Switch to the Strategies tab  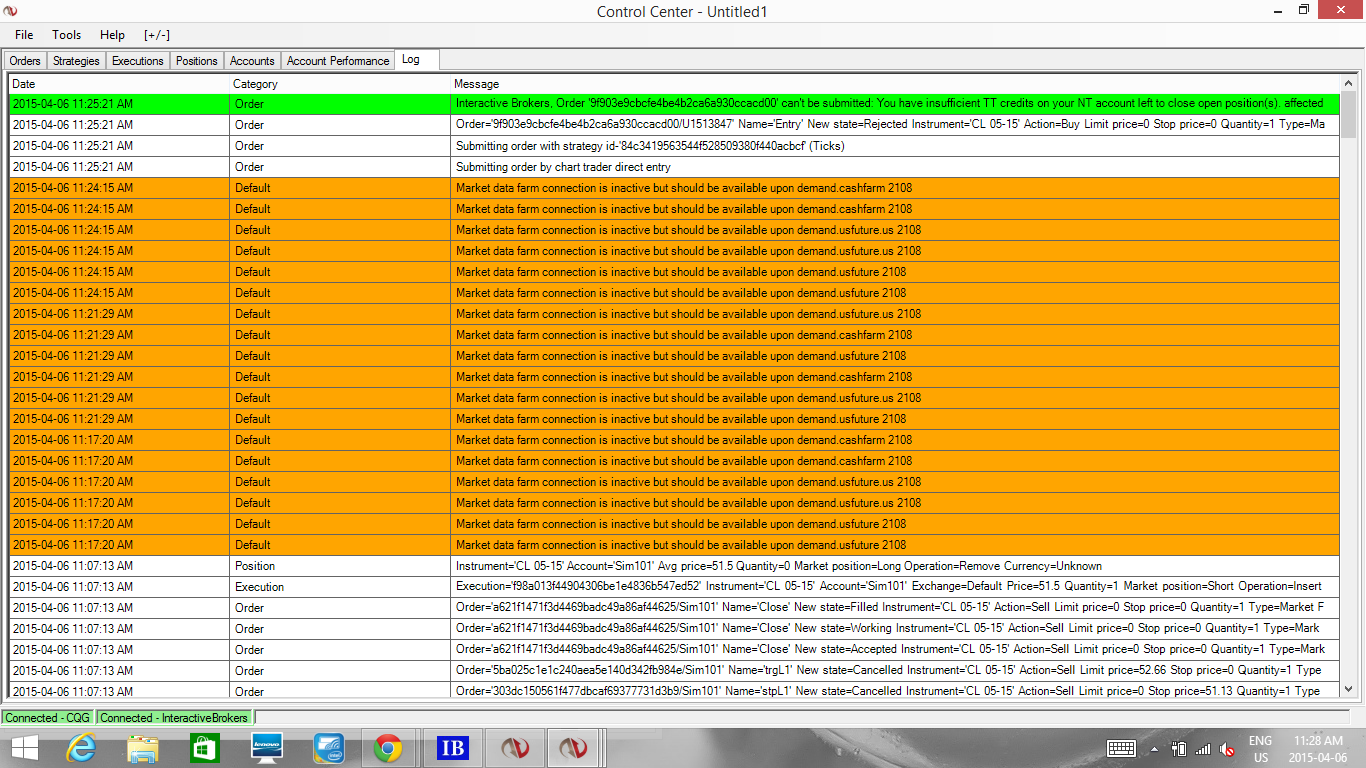point(76,61)
